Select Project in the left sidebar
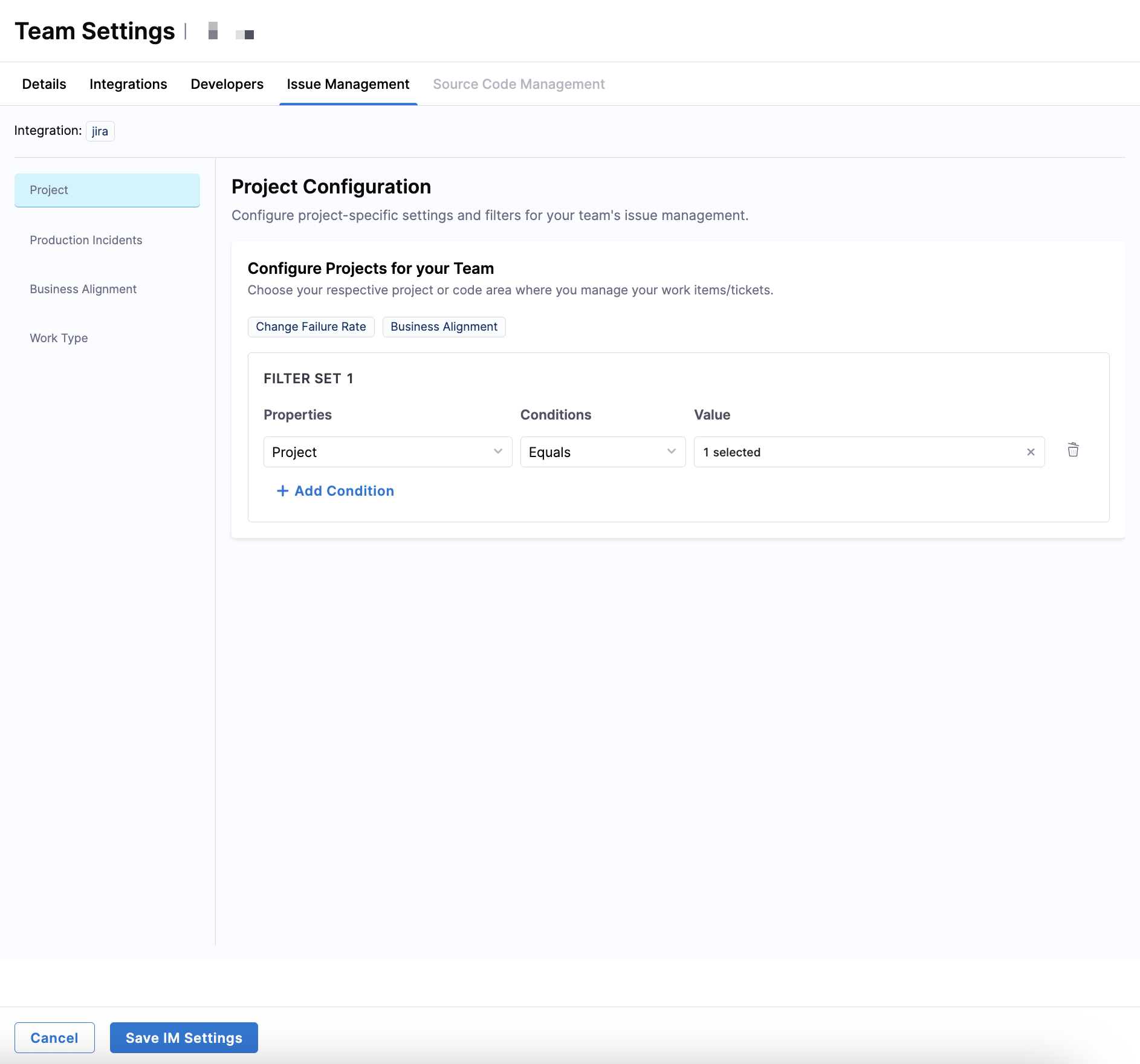 107,190
